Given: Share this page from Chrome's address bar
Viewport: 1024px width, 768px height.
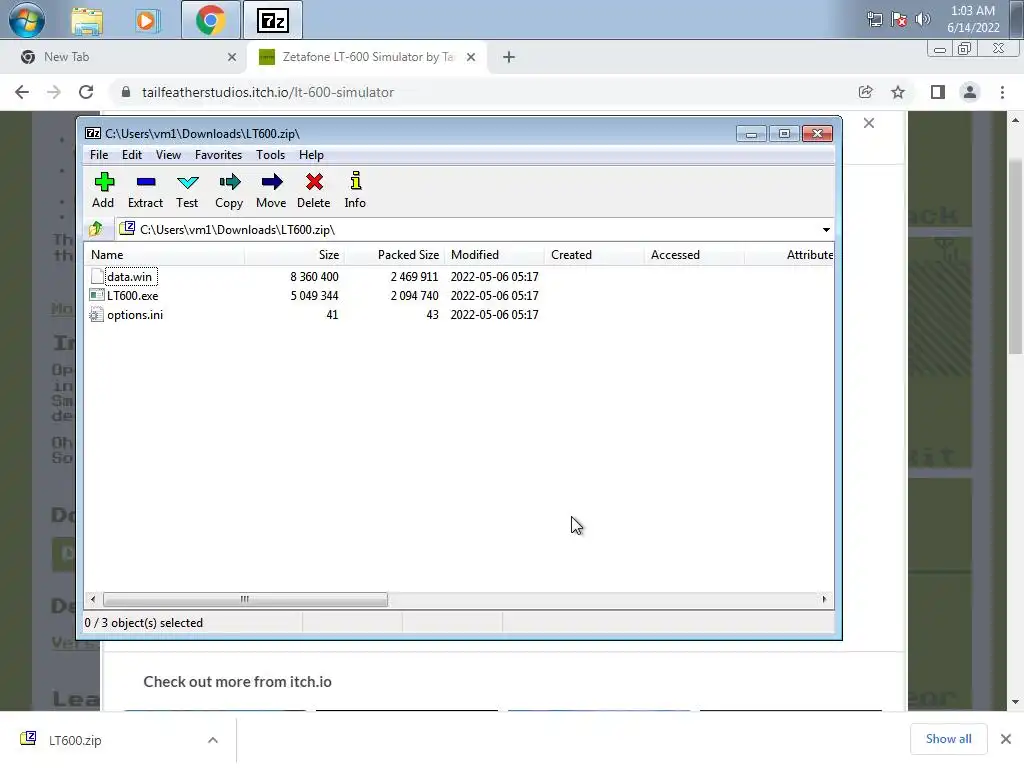Looking at the screenshot, I should (x=866, y=92).
